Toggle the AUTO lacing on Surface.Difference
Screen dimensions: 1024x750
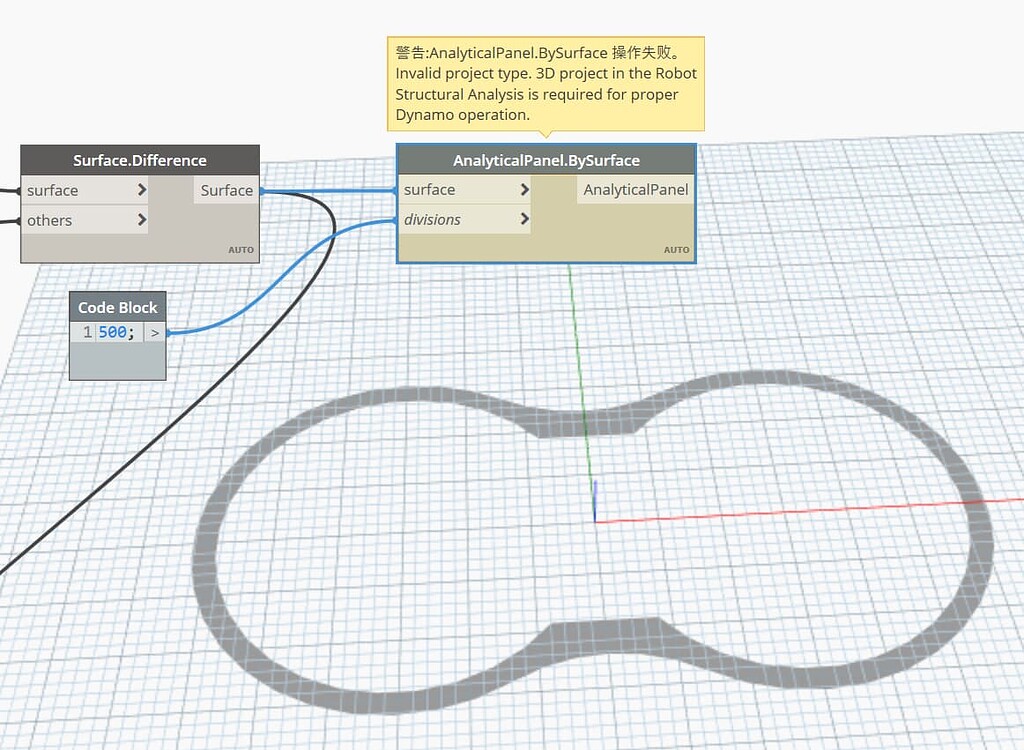241,250
